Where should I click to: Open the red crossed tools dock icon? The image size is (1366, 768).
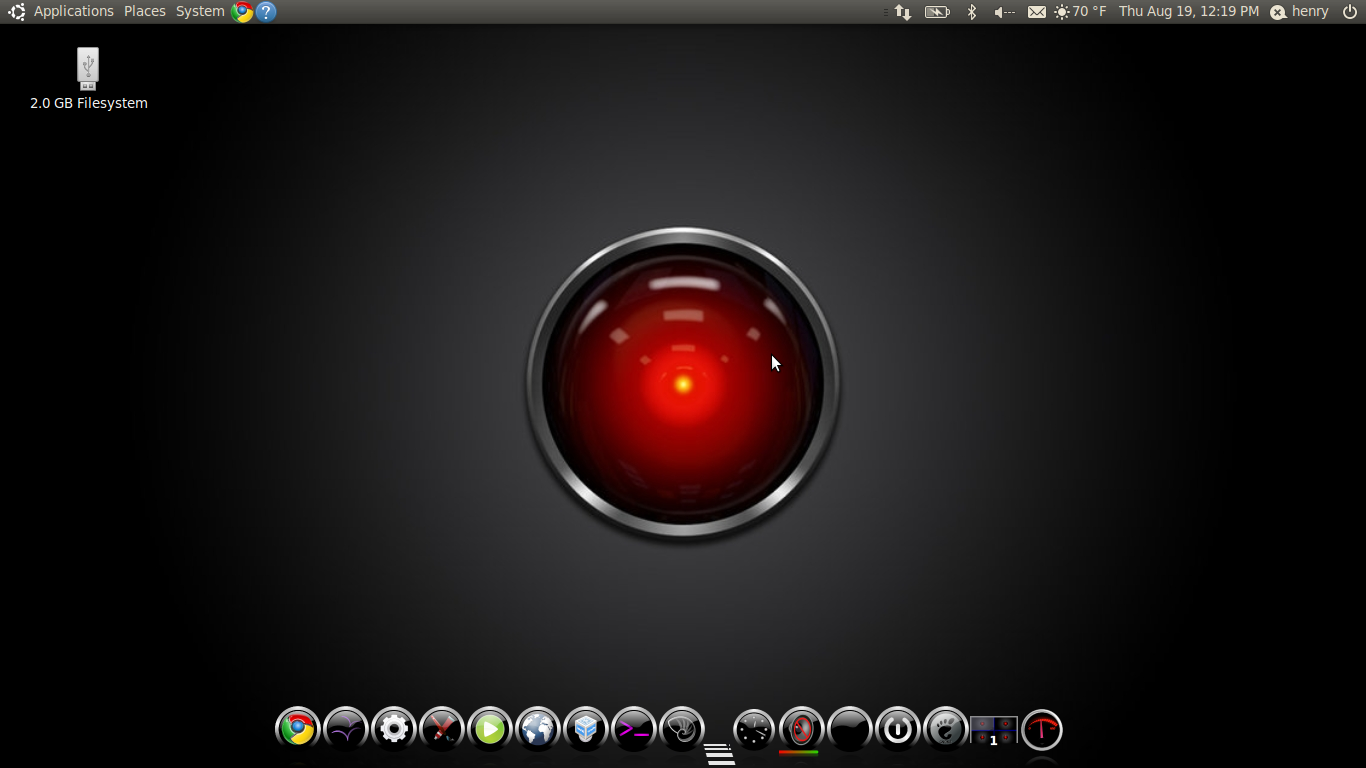[x=442, y=729]
